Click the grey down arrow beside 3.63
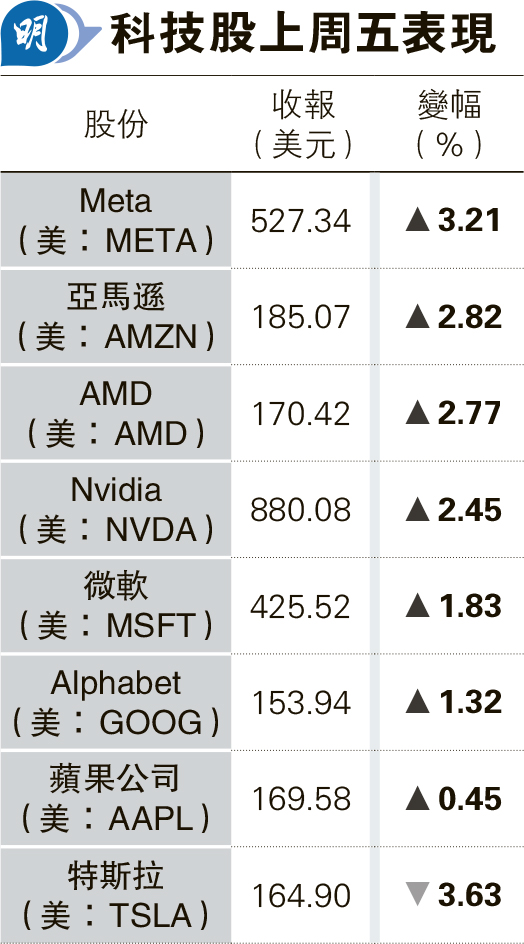The image size is (524, 944). click(x=417, y=895)
